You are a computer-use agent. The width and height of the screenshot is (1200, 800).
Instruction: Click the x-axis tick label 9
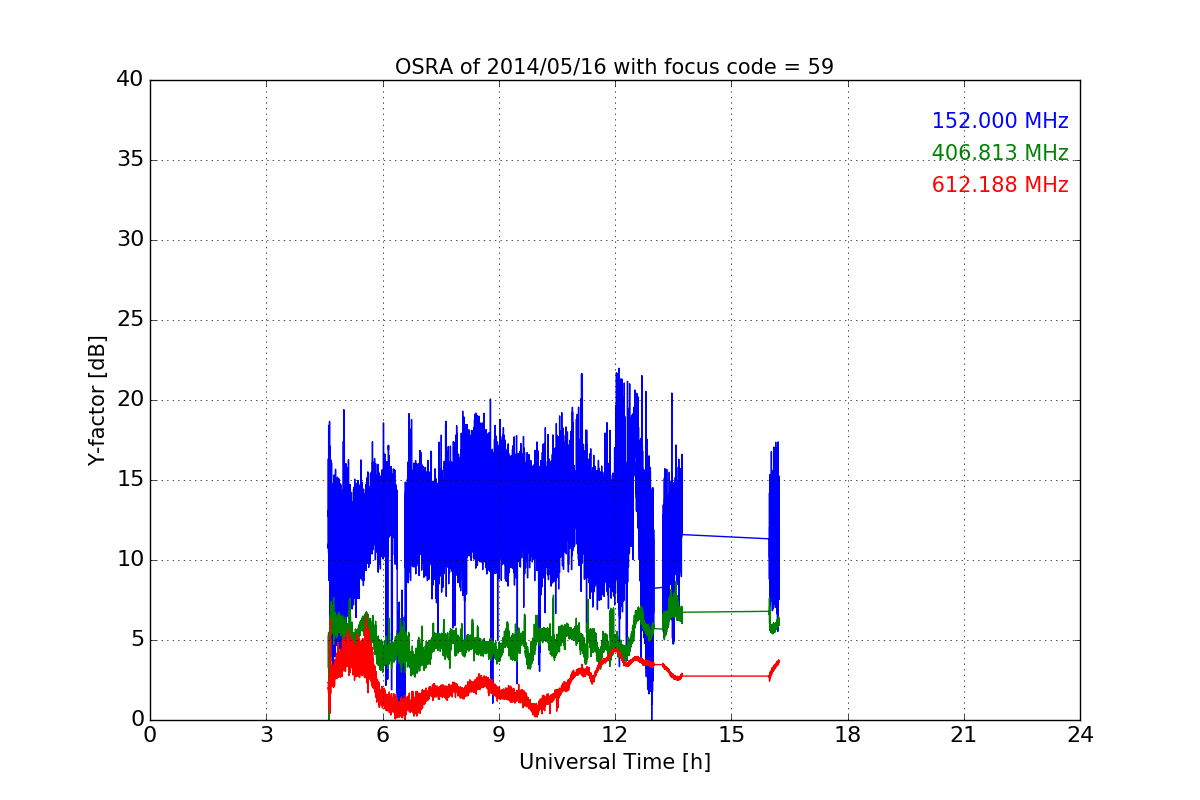(x=499, y=735)
